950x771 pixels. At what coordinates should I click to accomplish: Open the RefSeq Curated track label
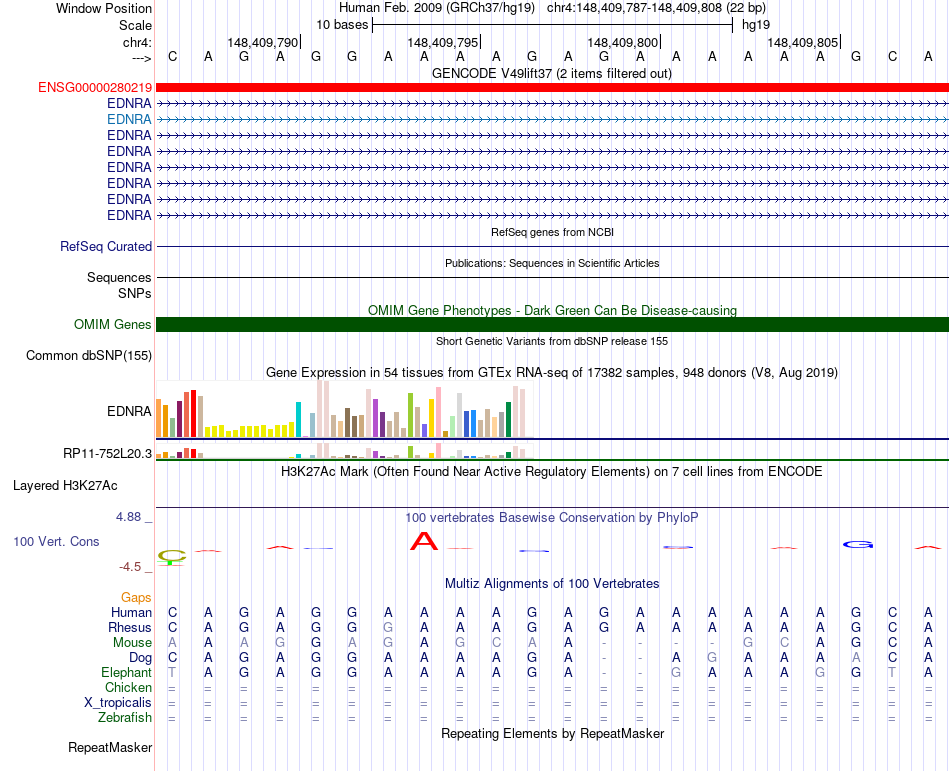[106, 247]
